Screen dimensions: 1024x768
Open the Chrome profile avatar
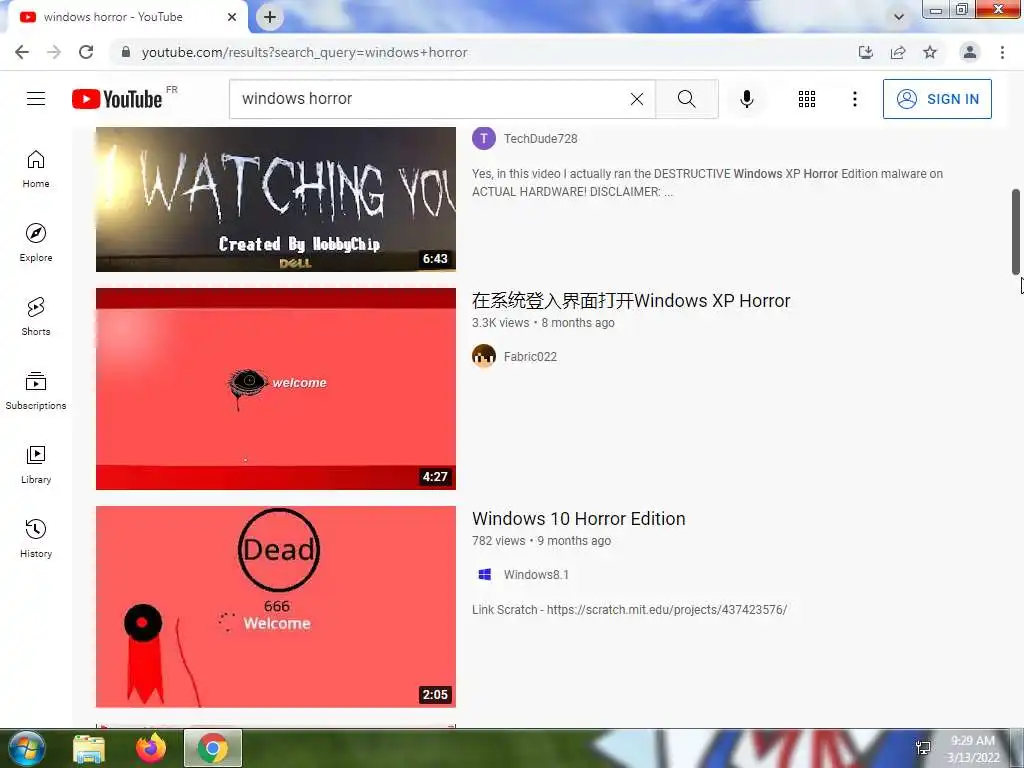(x=970, y=52)
